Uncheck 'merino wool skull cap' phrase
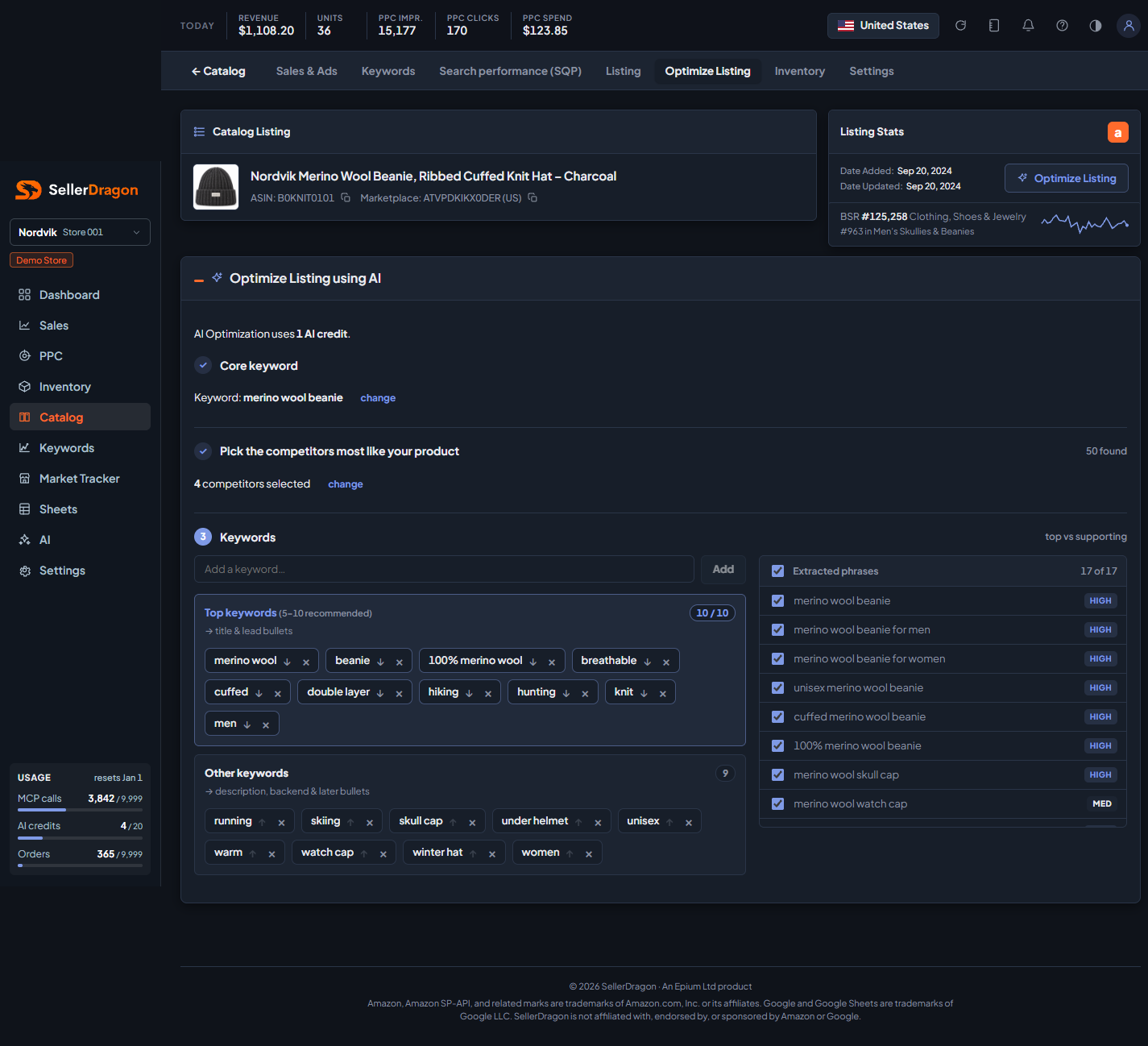Screen dimensions: 1148x1046 tap(778, 774)
